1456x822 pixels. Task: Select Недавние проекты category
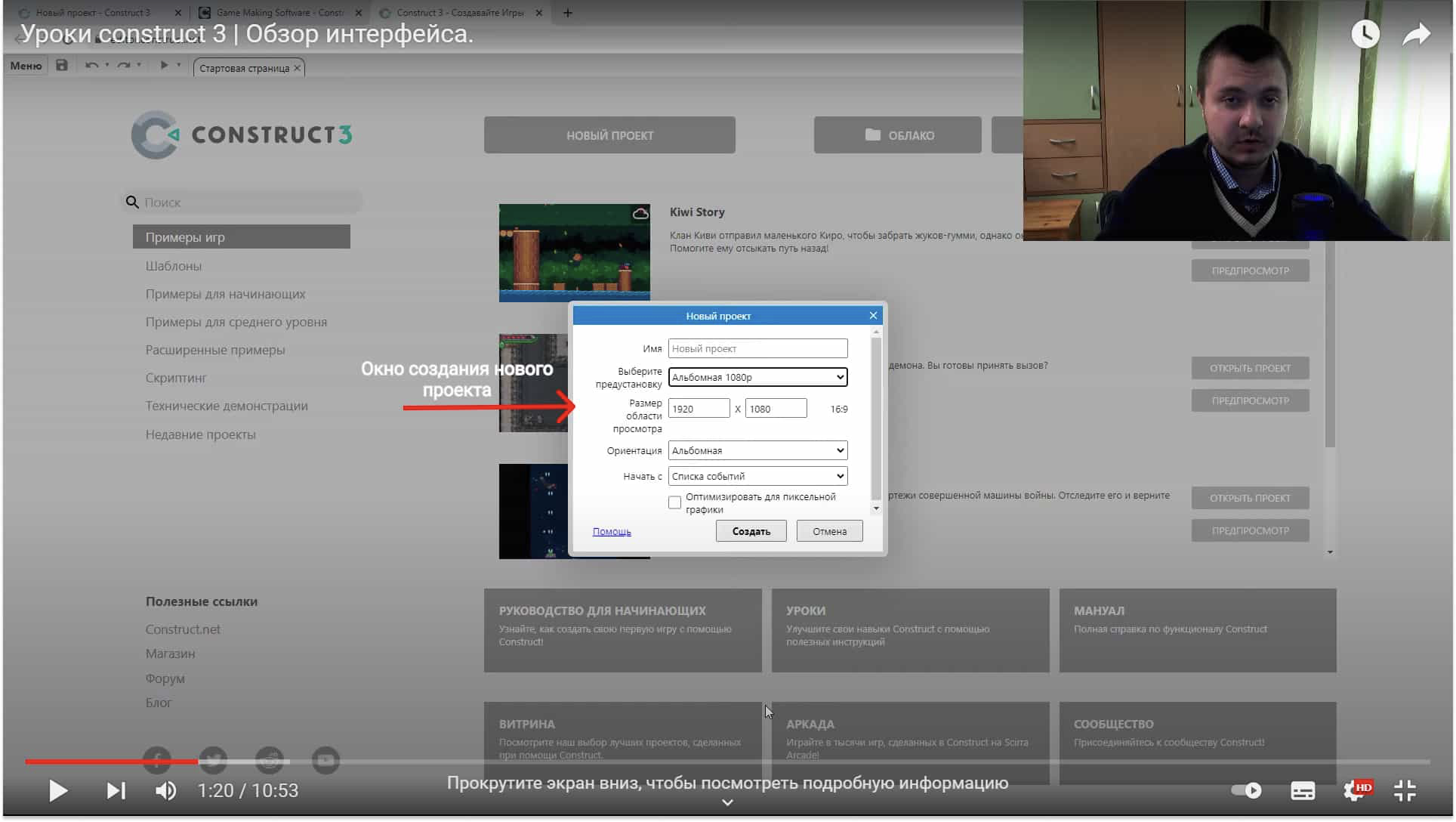(201, 434)
